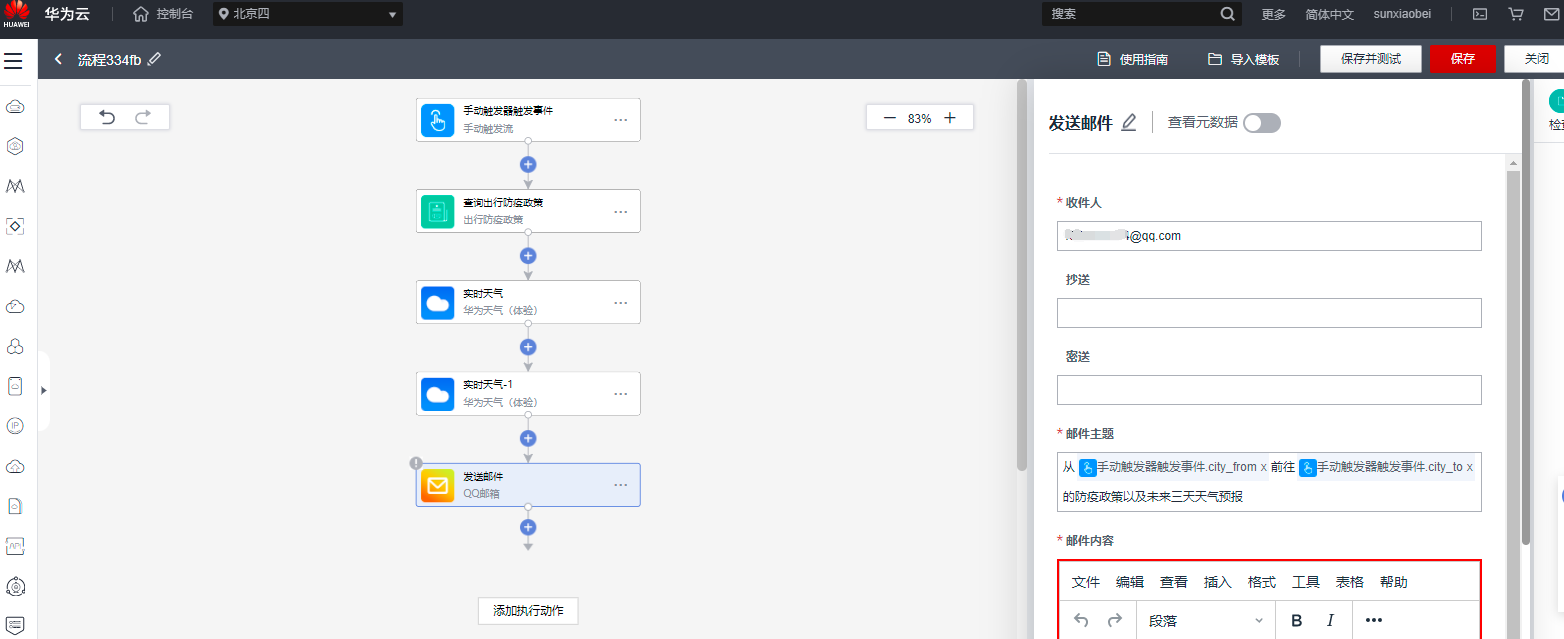Open more options for 发送邮件 node
The height and width of the screenshot is (639, 1564).
tap(621, 485)
